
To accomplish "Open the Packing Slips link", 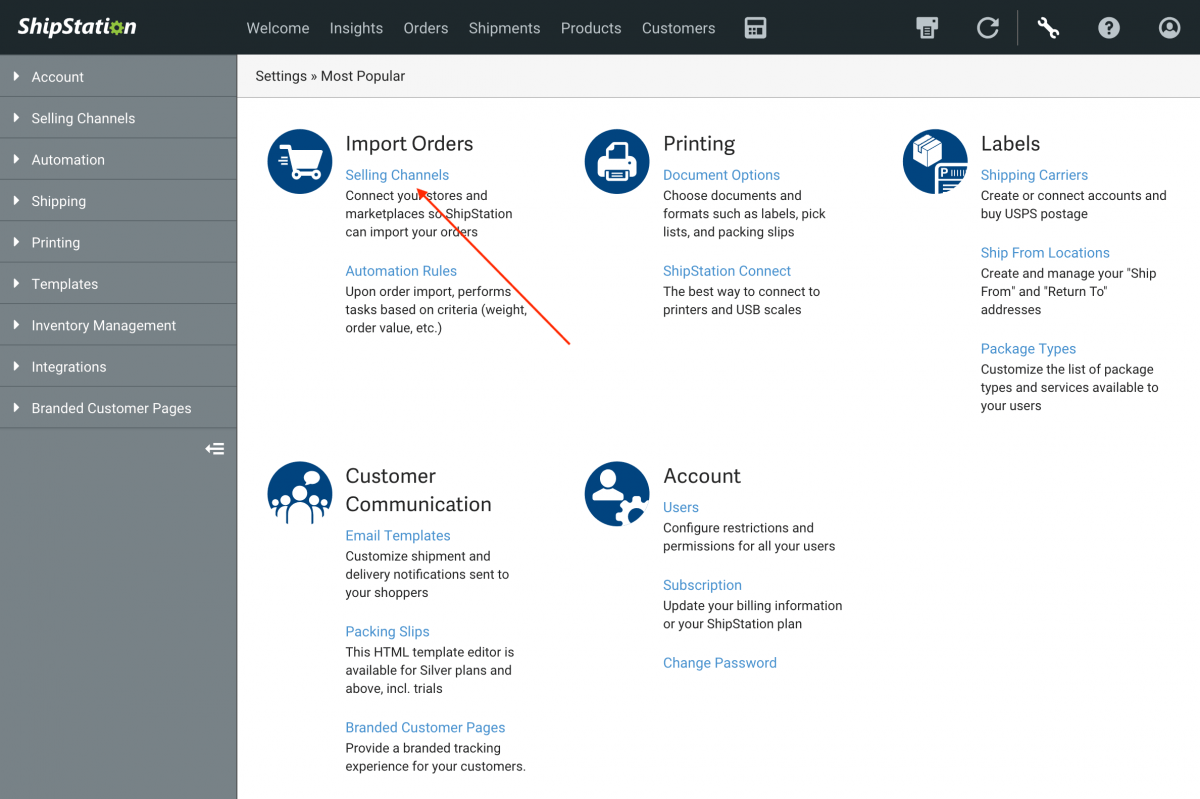I will point(387,632).
